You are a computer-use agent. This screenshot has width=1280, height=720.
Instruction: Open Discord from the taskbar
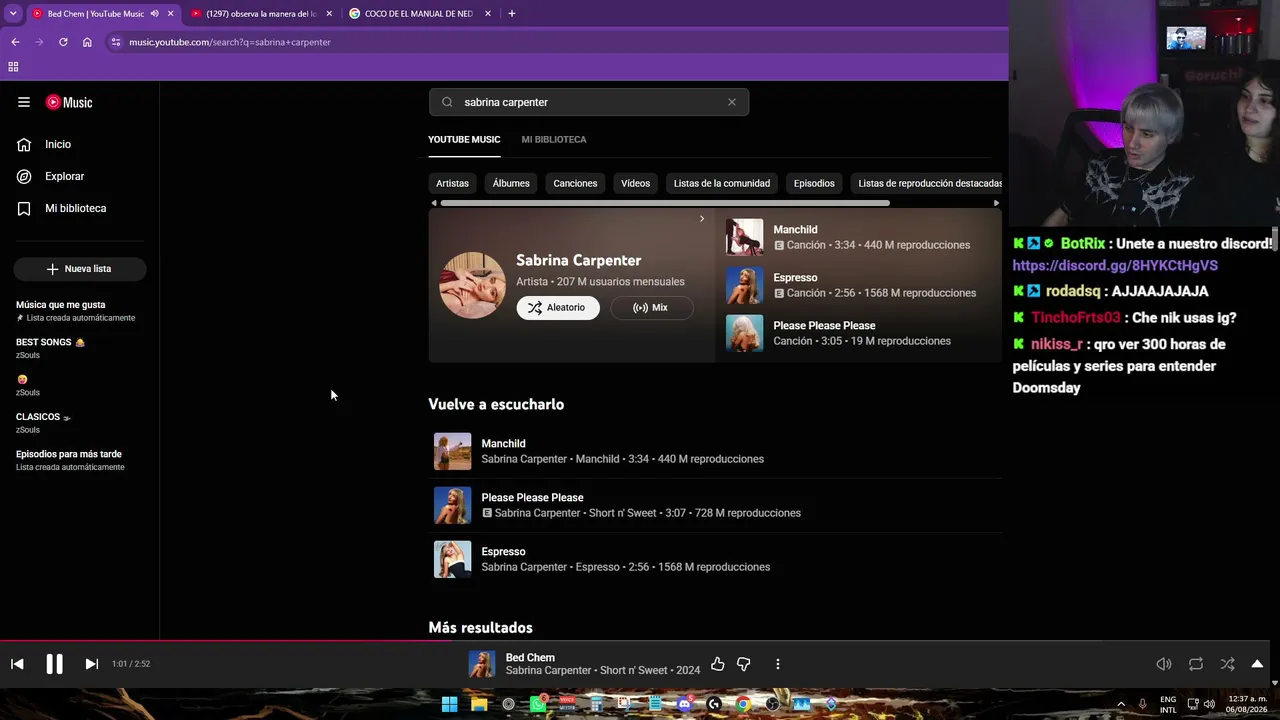point(684,704)
